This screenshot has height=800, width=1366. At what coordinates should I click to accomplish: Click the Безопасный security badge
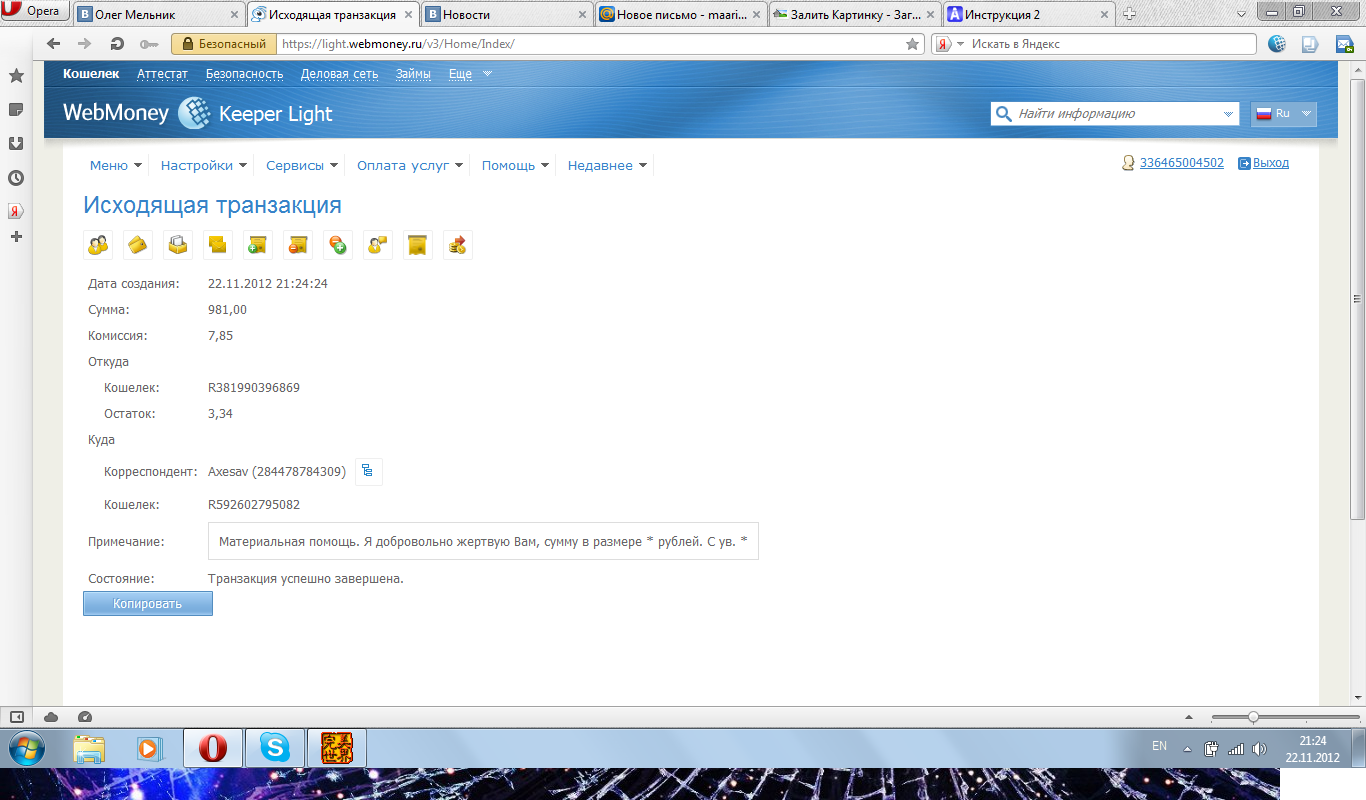(224, 44)
